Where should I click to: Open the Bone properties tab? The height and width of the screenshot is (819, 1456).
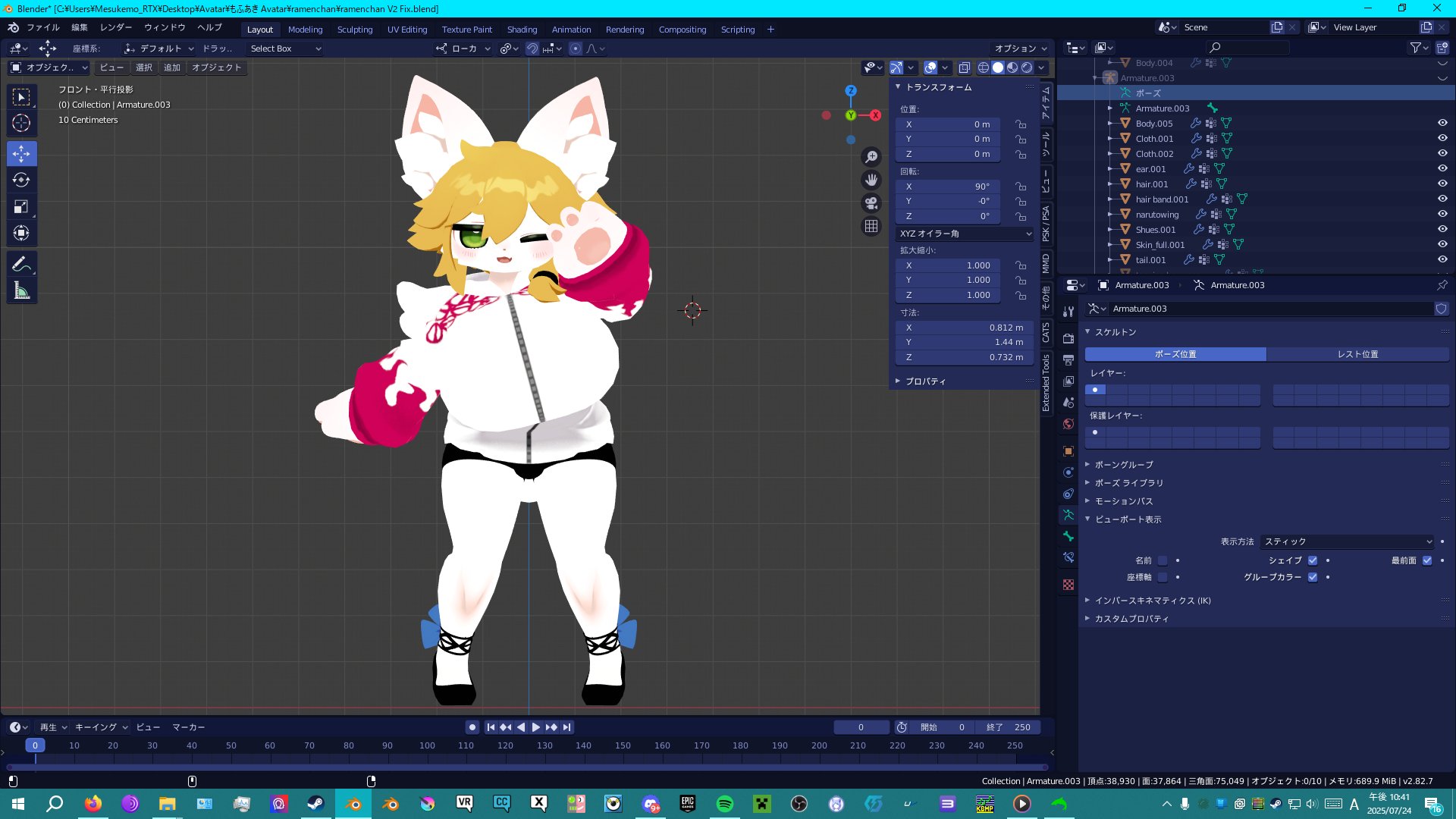click(x=1068, y=536)
